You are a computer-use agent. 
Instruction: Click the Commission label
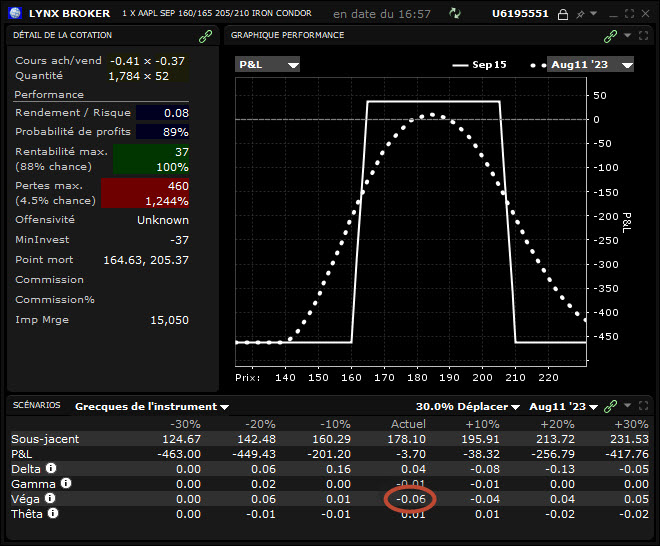(x=49, y=280)
